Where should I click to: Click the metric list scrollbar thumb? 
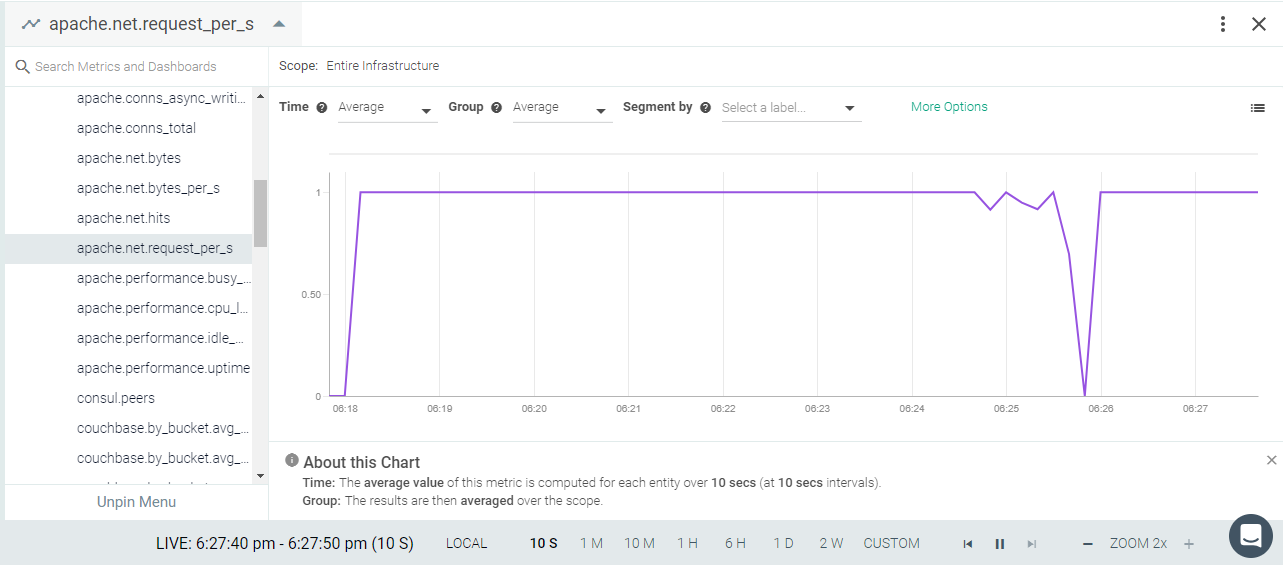(x=260, y=213)
